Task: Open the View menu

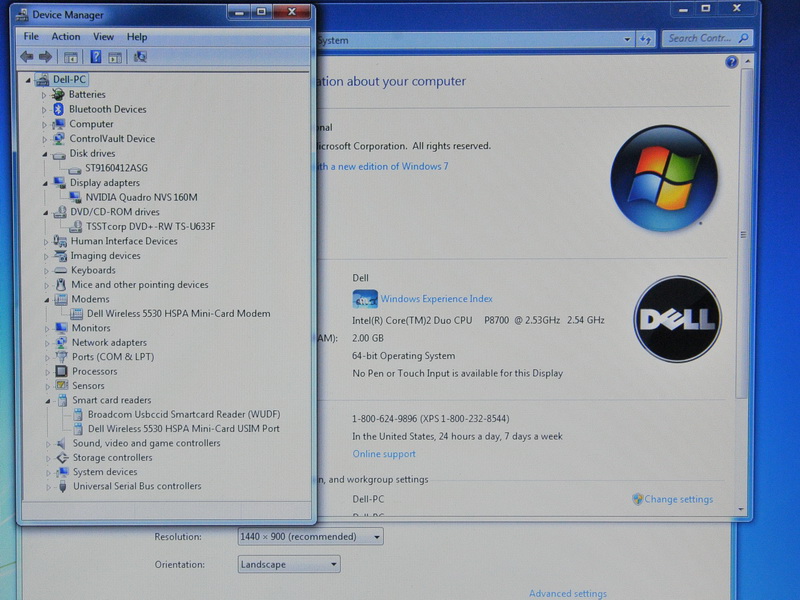Action: (x=104, y=37)
